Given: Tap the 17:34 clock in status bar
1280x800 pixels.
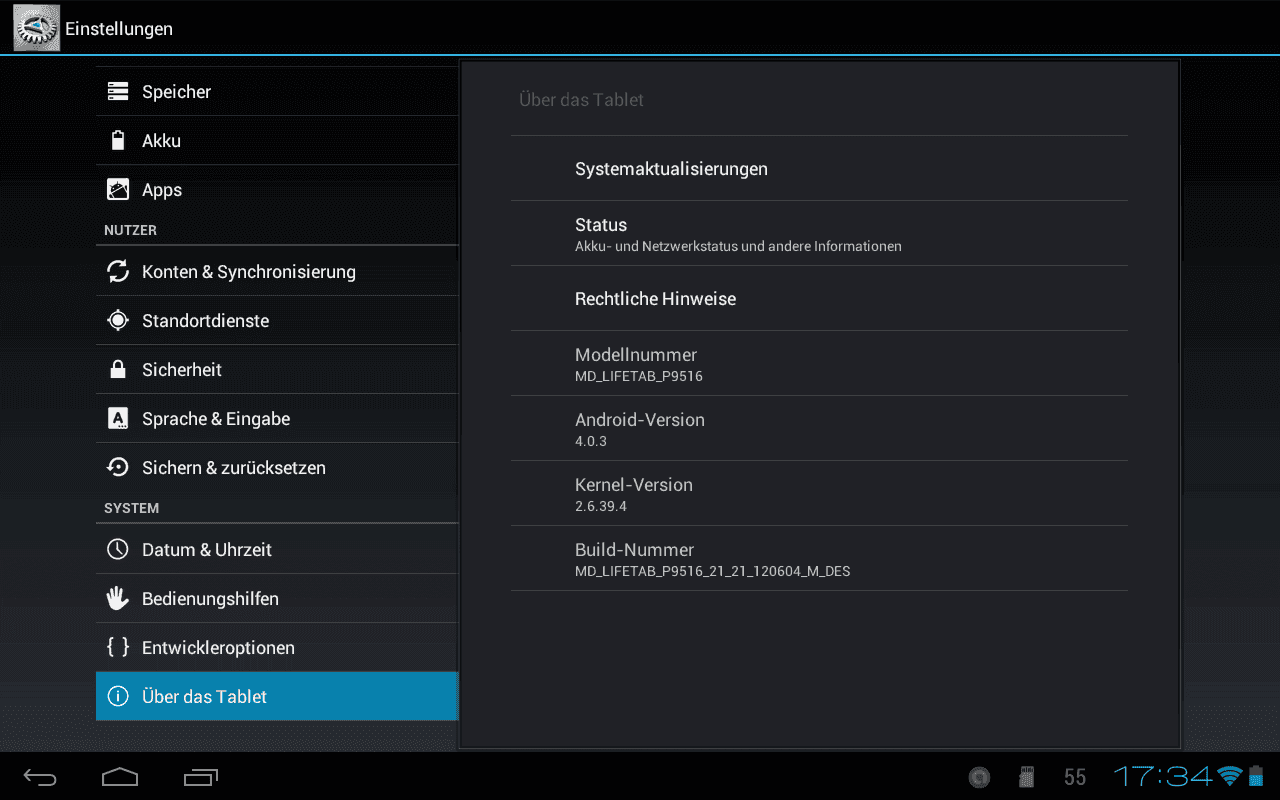Looking at the screenshot, I should pyautogui.click(x=1163, y=777).
